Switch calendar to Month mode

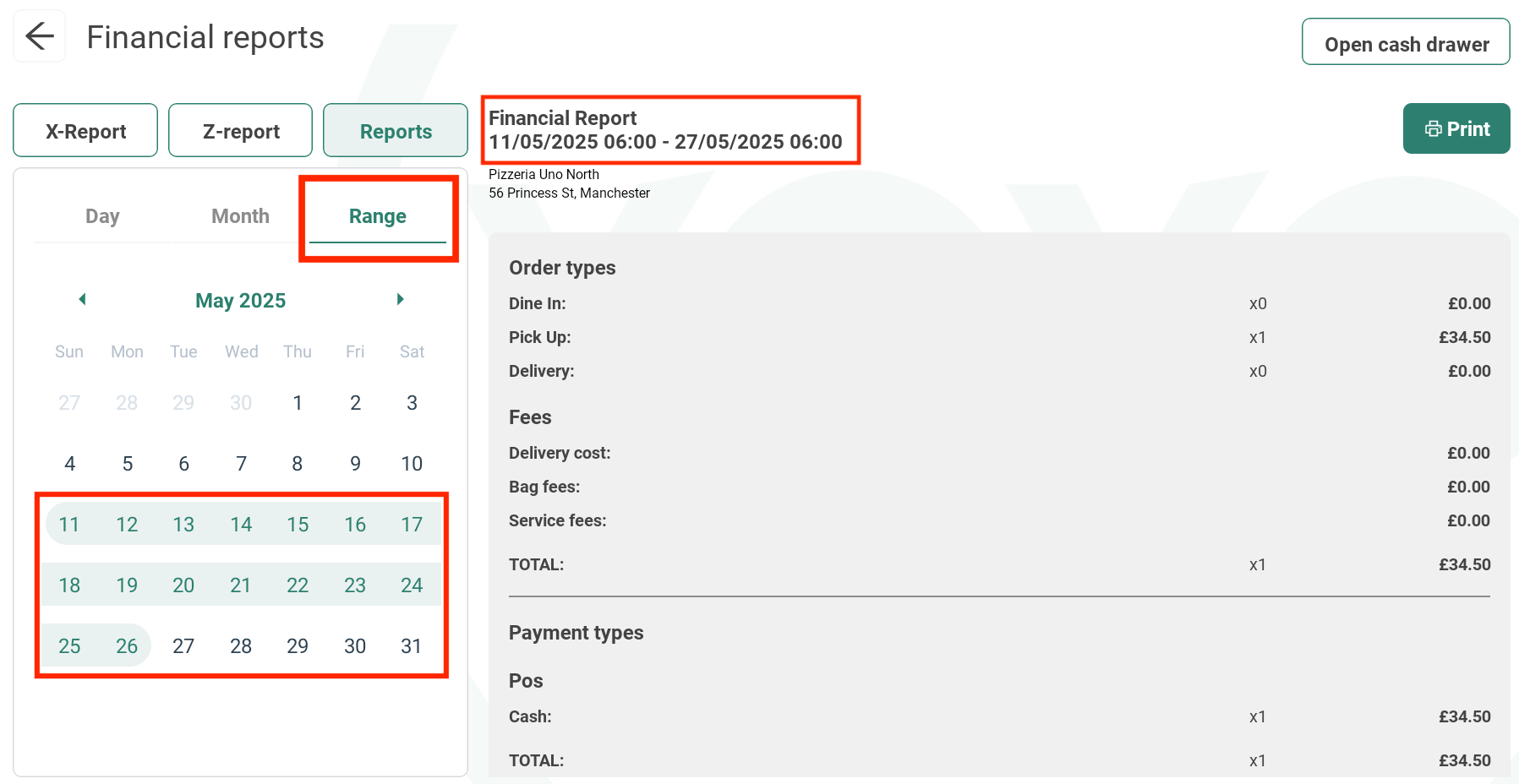(x=240, y=216)
